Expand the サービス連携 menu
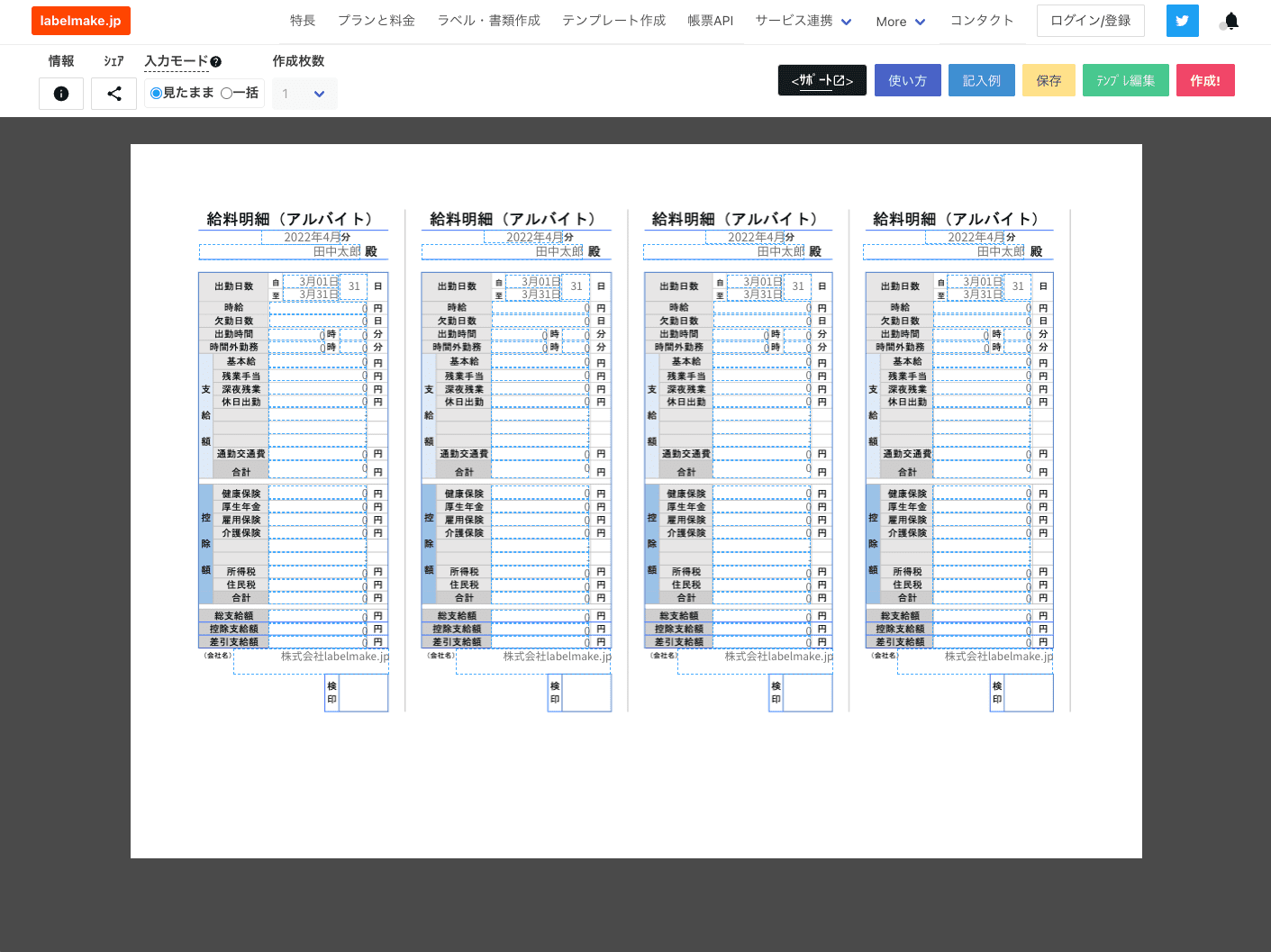This screenshot has width=1271, height=952. click(x=803, y=21)
